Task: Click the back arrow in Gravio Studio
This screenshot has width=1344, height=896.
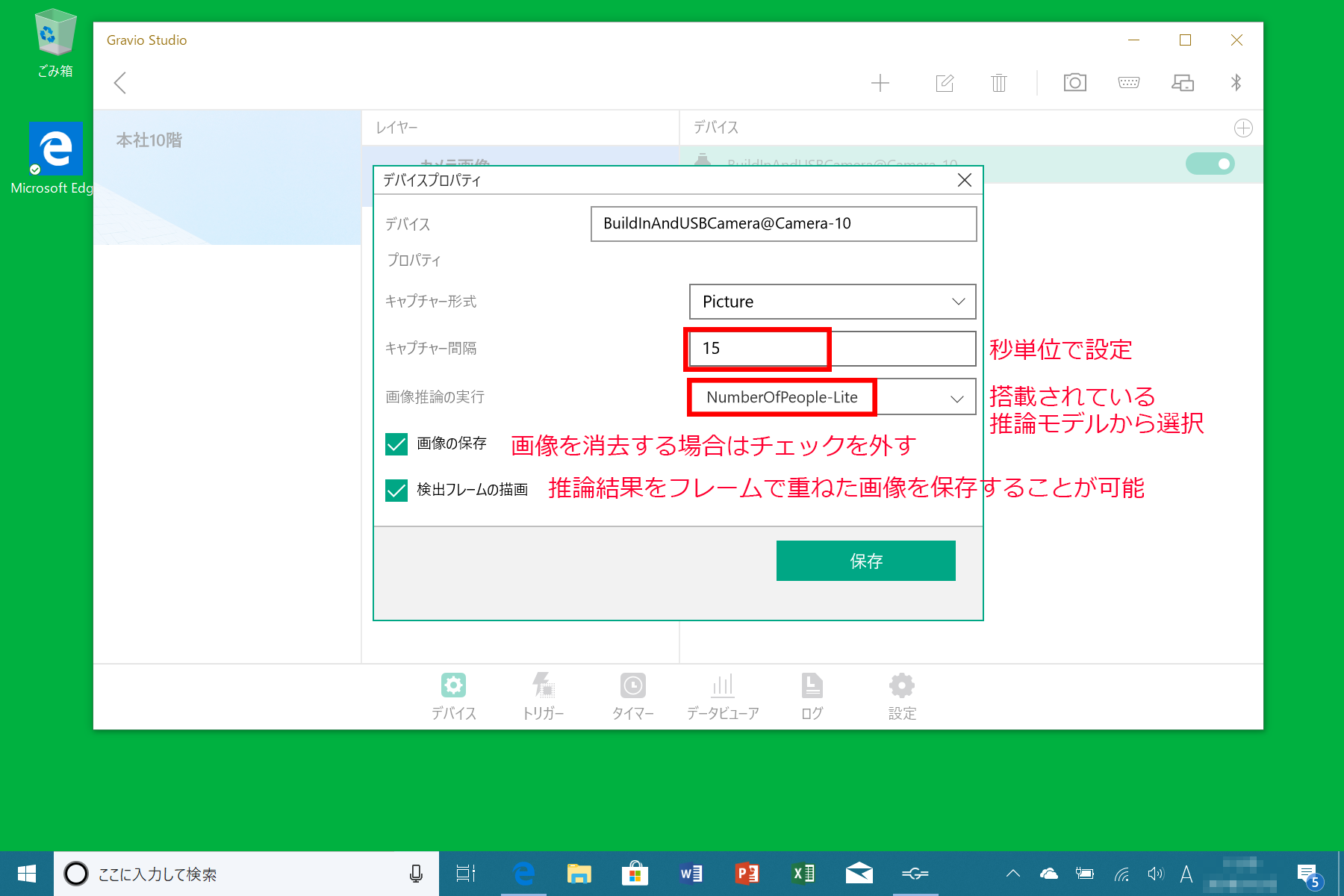Action: point(120,82)
